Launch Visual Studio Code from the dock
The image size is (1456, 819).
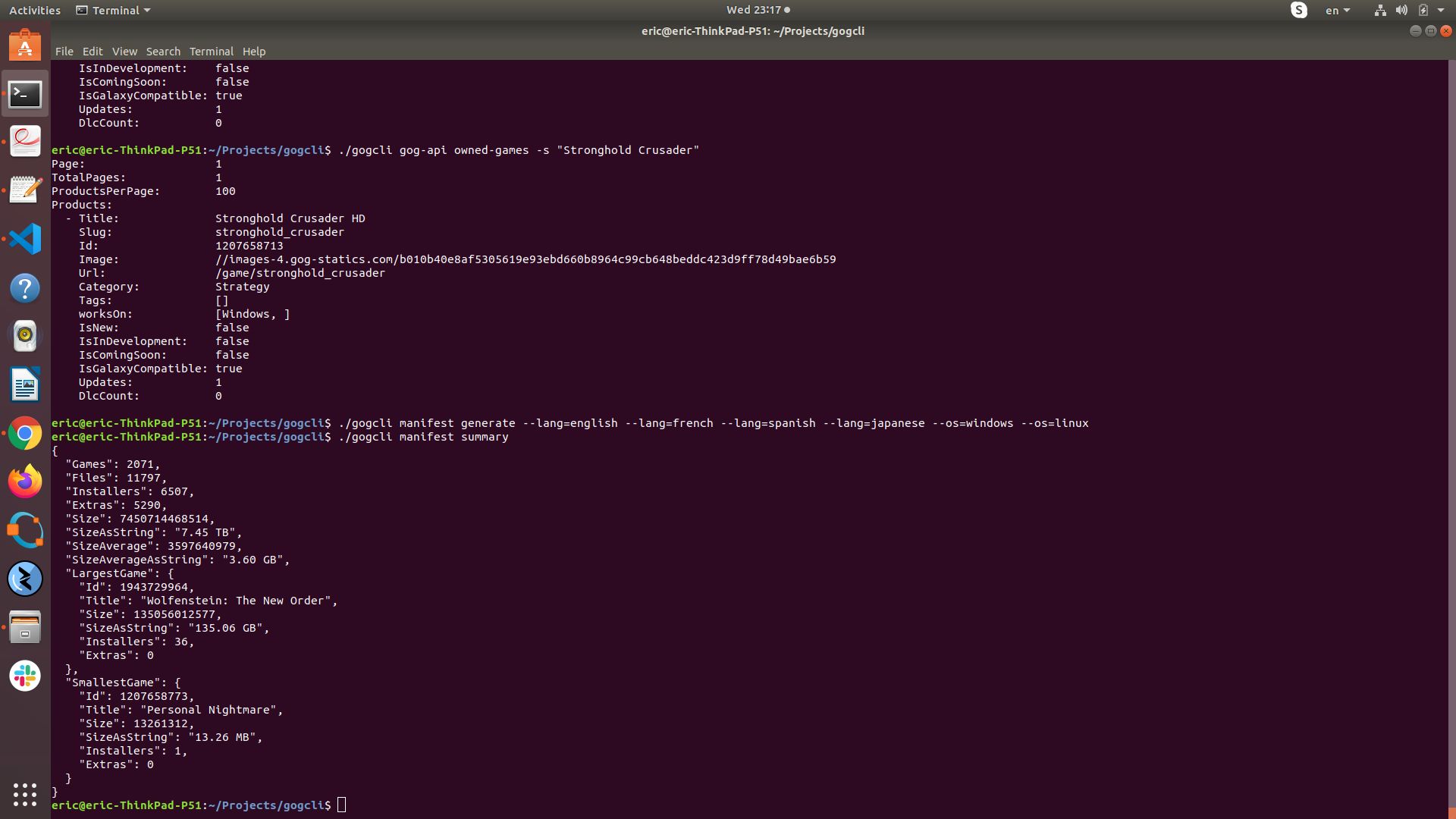[x=25, y=239]
